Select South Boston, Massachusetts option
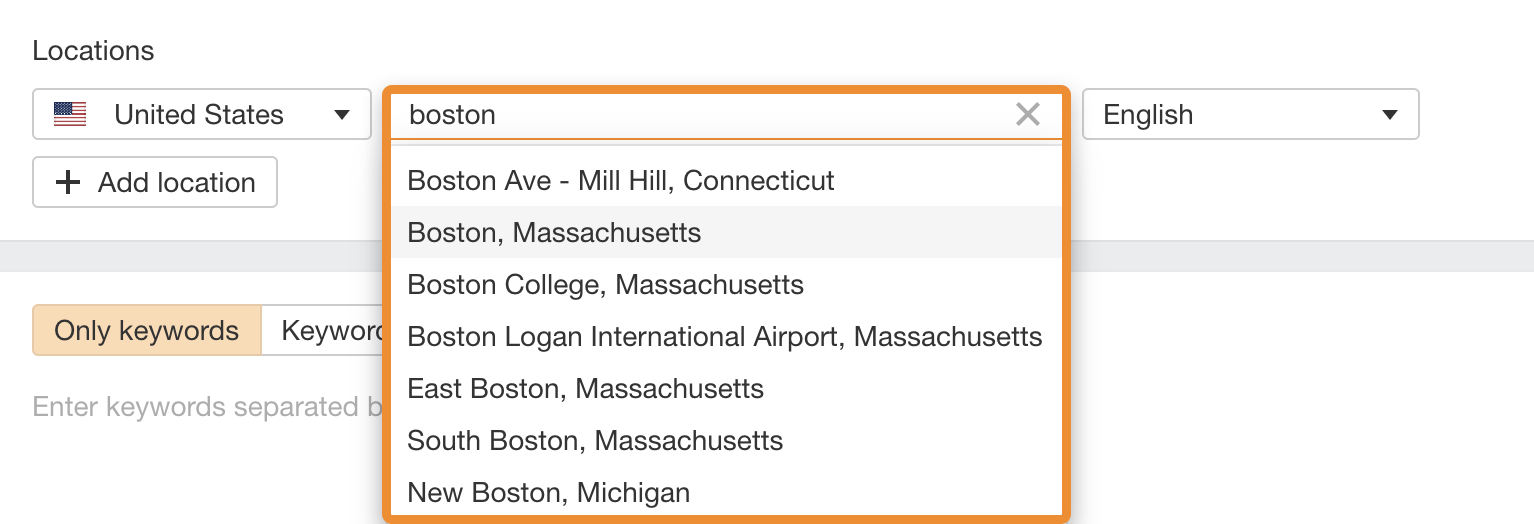The image size is (1534, 524). (595, 441)
